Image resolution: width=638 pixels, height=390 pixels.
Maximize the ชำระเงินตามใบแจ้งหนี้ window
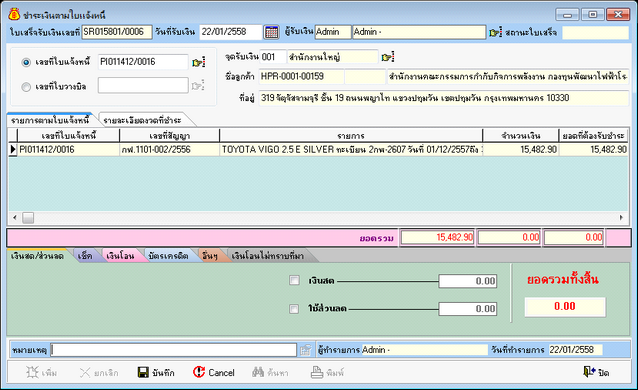point(592,15)
